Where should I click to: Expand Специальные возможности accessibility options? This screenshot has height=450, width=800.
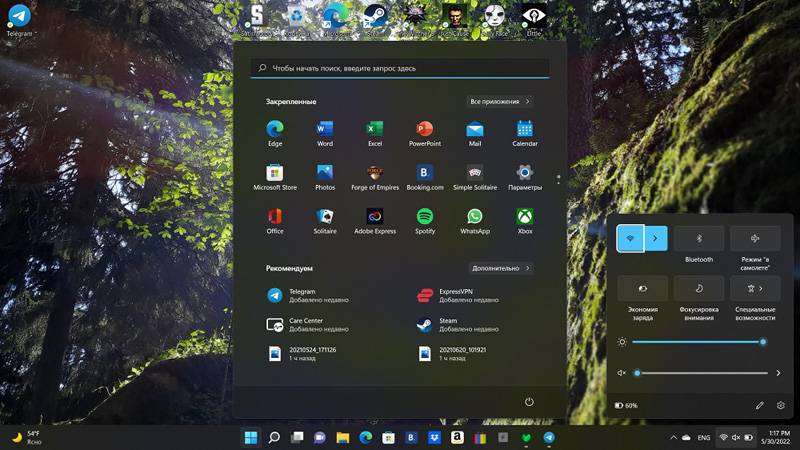[755, 288]
